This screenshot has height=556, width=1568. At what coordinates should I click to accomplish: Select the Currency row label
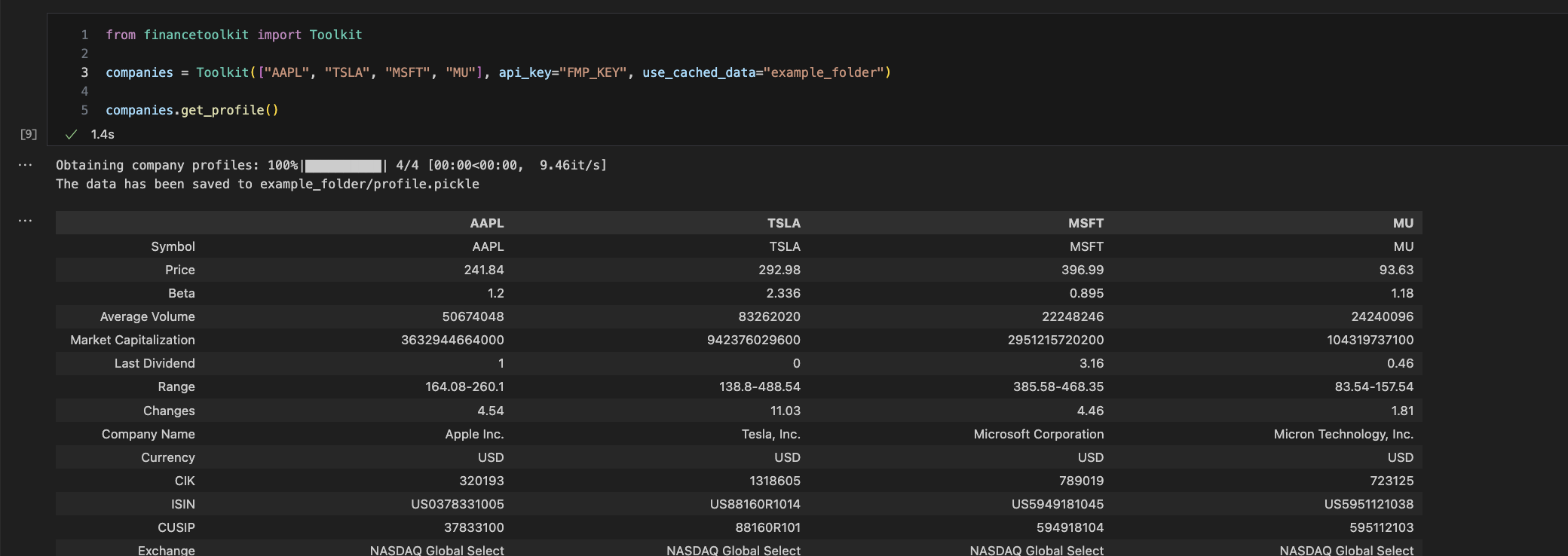pyautogui.click(x=168, y=457)
